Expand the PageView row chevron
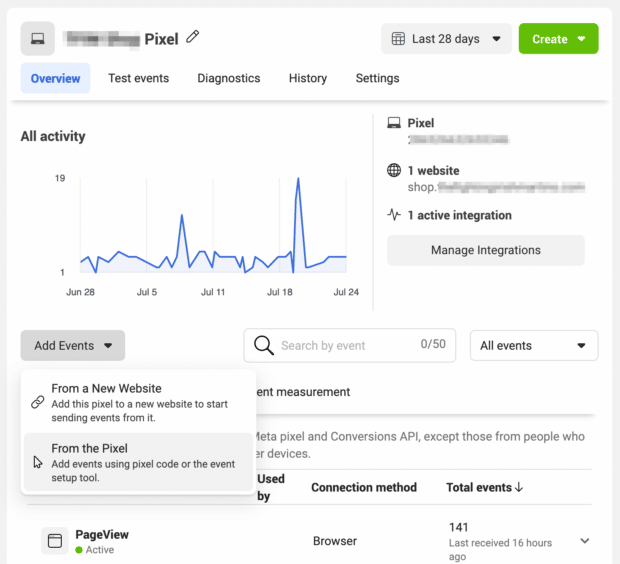The height and width of the screenshot is (564, 620). pyautogui.click(x=585, y=541)
